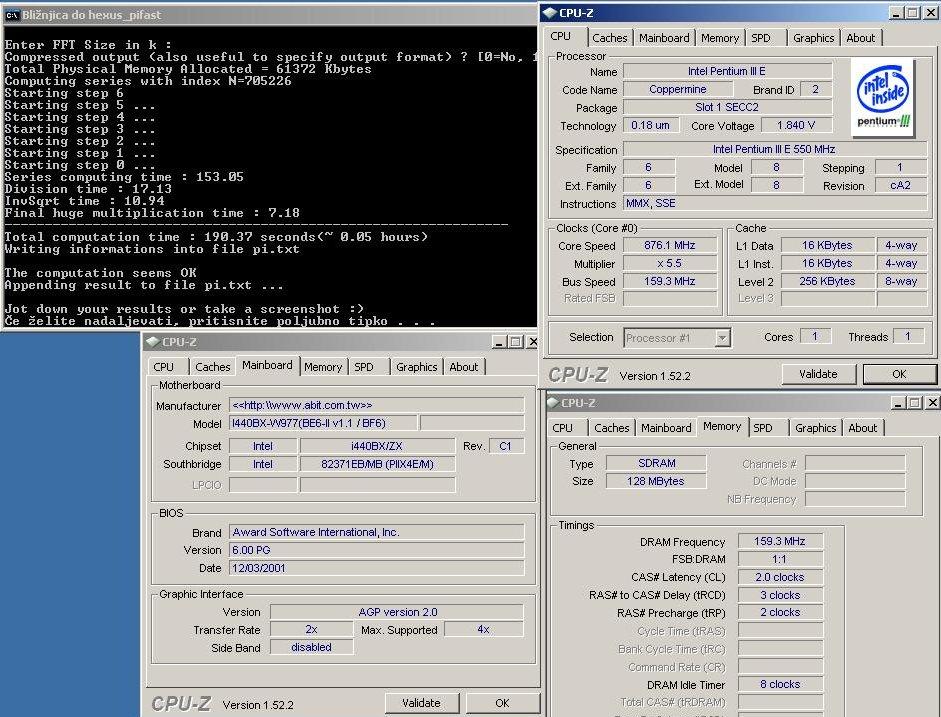
Task: Open SPD tab in the Mainboard CPU-Z window
Action: [364, 367]
